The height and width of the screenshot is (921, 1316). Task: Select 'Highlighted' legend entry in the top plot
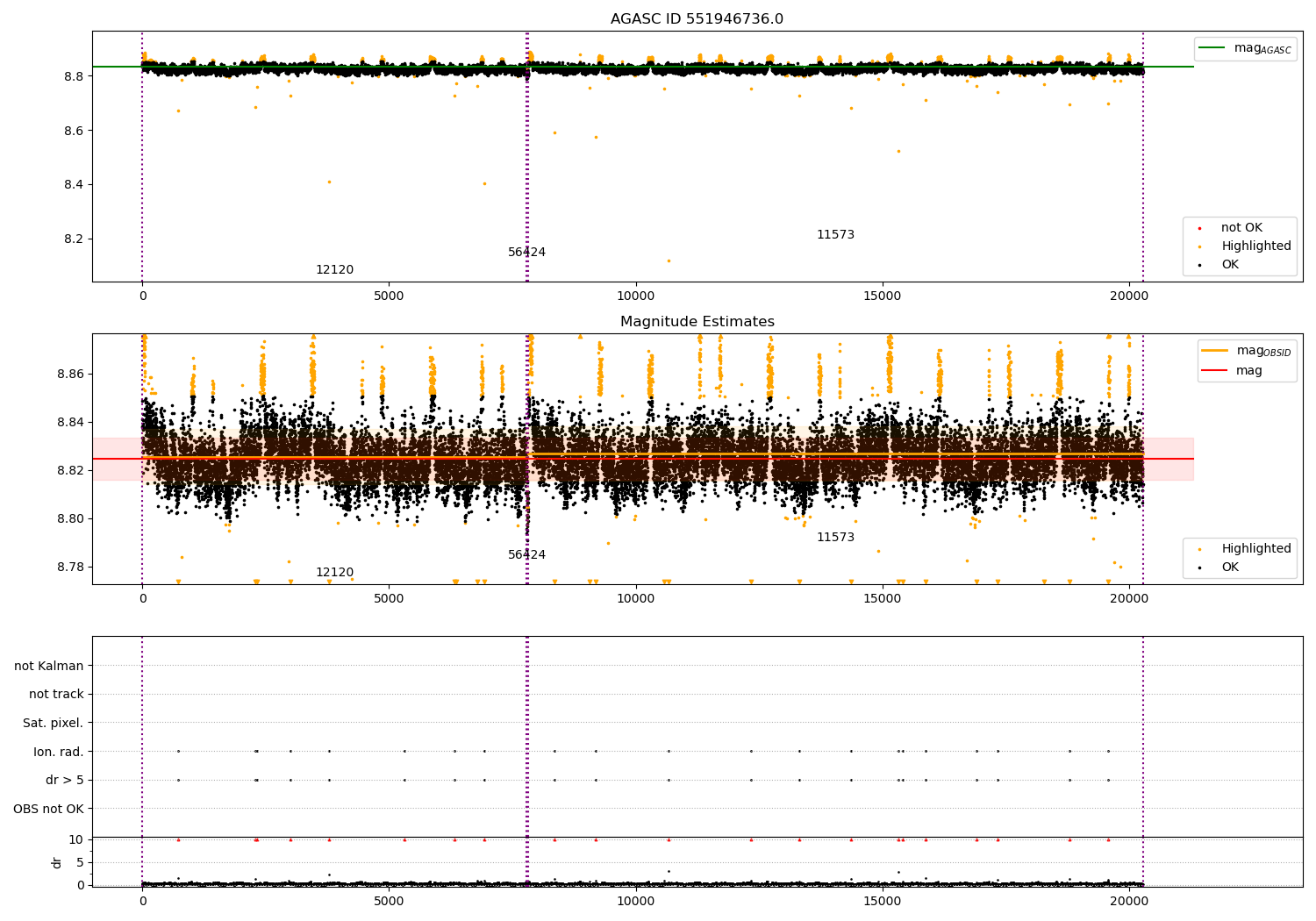(1255, 246)
